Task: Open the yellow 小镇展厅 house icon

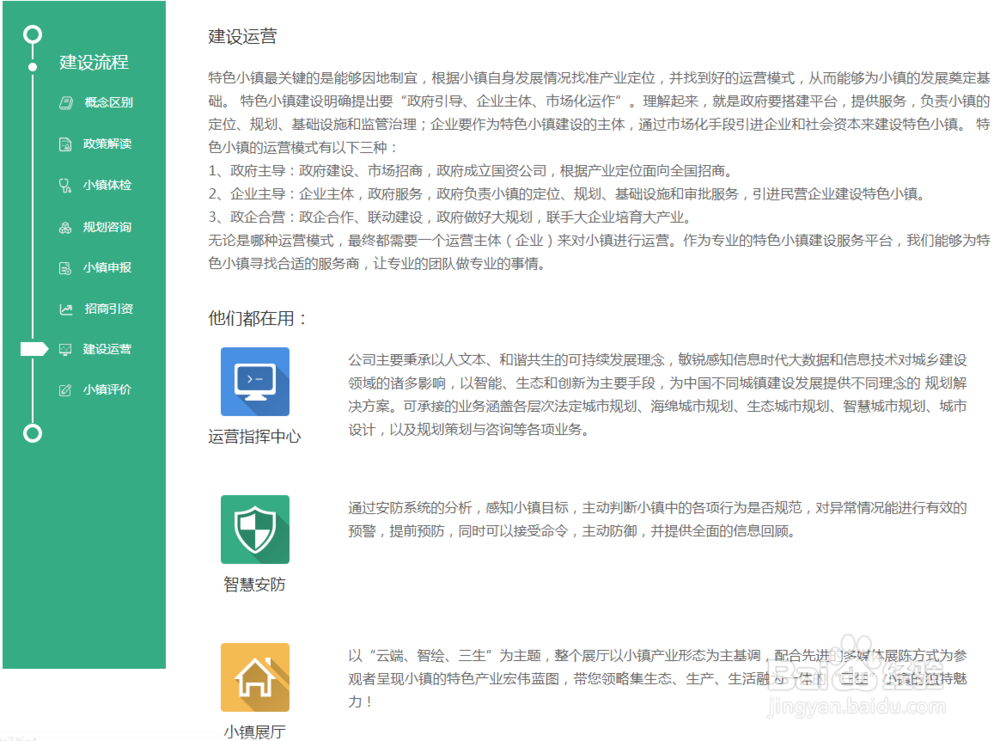Action: click(255, 677)
